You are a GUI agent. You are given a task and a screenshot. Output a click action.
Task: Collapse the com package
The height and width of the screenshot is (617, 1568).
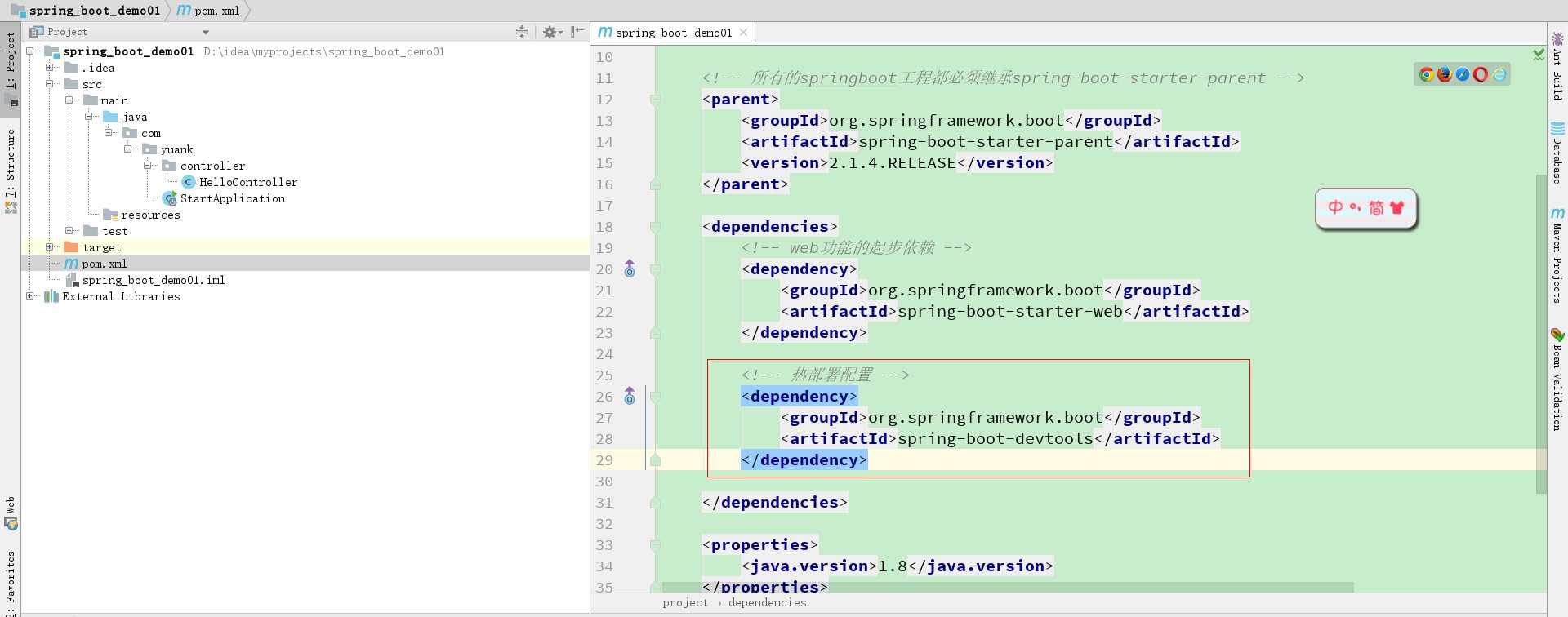(109, 133)
